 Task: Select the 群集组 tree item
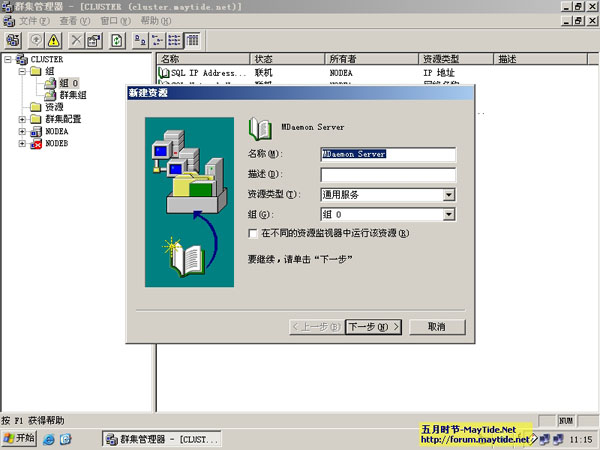[73, 95]
